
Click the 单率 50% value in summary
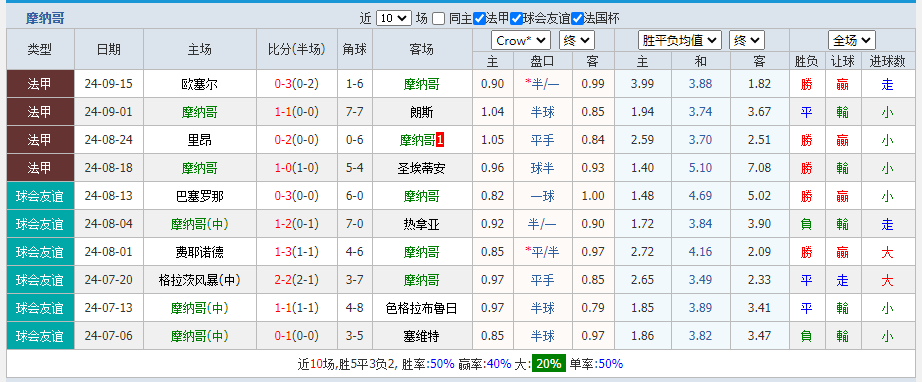610,364
